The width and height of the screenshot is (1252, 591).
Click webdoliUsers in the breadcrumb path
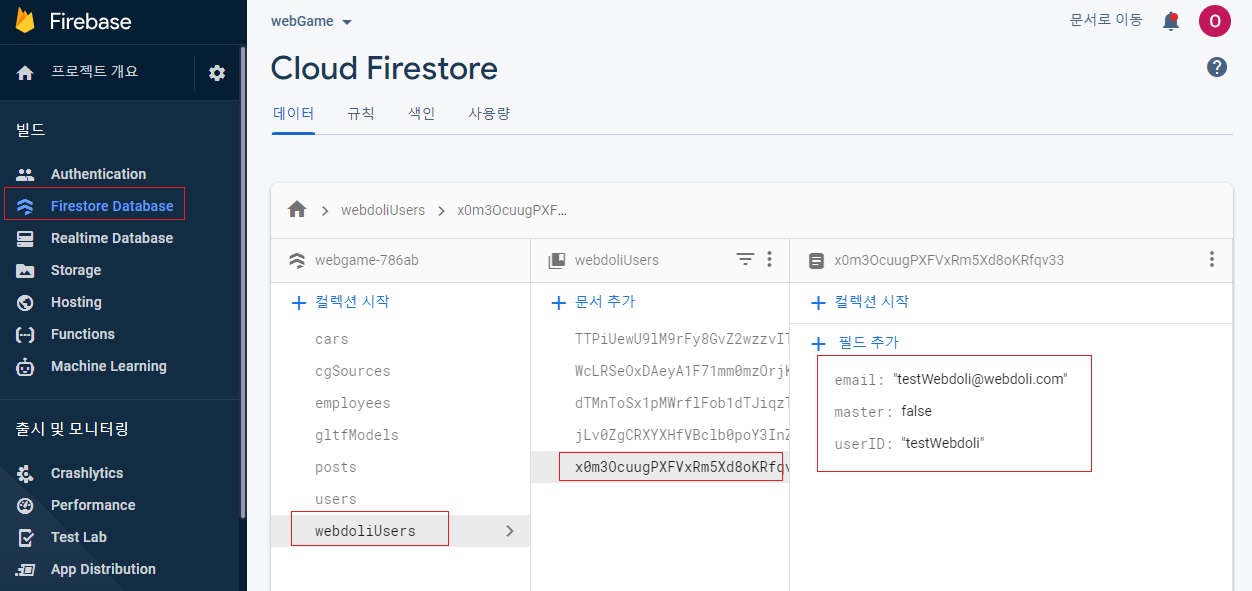(383, 210)
